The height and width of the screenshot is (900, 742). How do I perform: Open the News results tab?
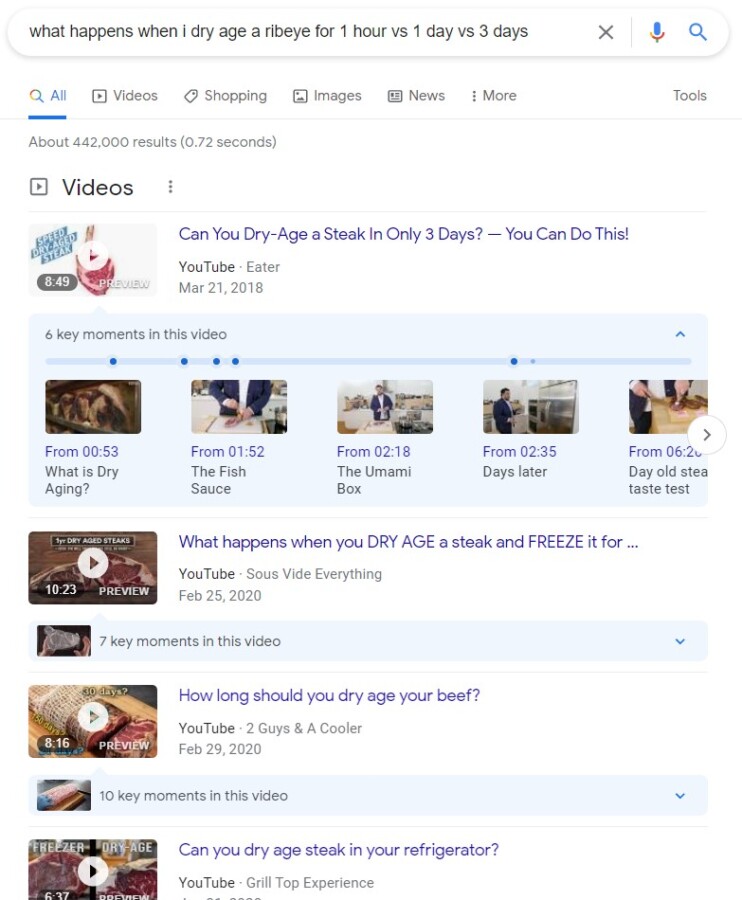pyautogui.click(x=416, y=96)
